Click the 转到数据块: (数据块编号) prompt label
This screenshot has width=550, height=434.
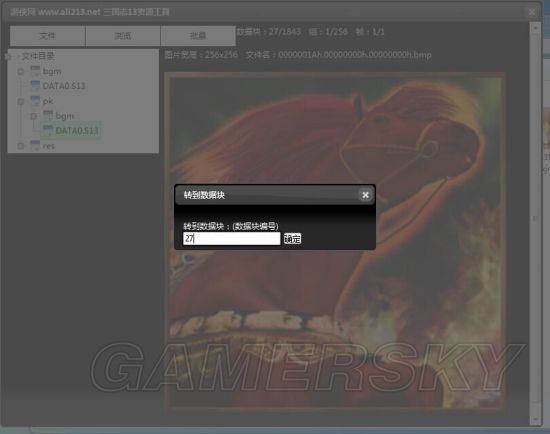point(231,226)
